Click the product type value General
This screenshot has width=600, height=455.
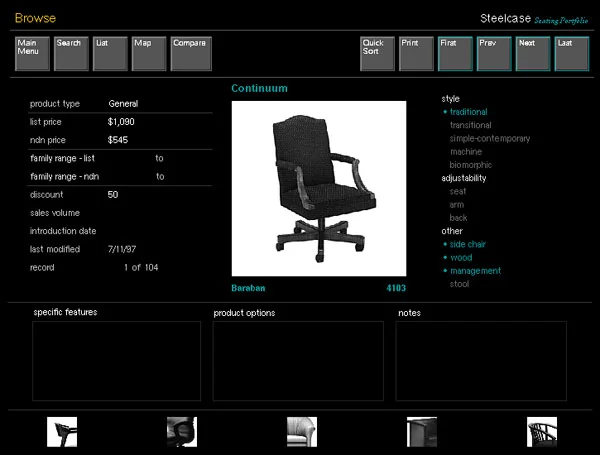123,104
